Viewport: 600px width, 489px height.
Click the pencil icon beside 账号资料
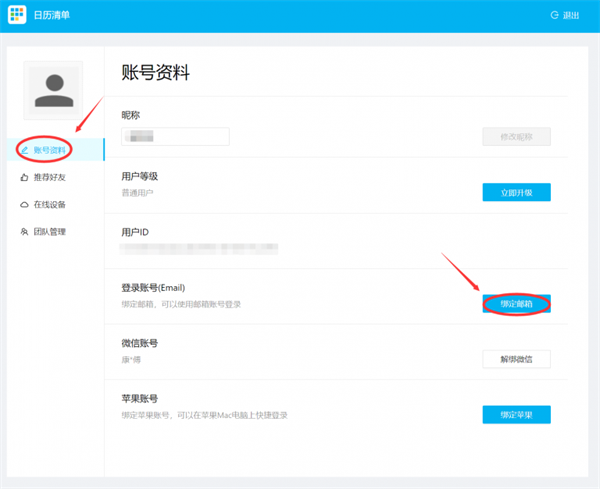[x=25, y=150]
